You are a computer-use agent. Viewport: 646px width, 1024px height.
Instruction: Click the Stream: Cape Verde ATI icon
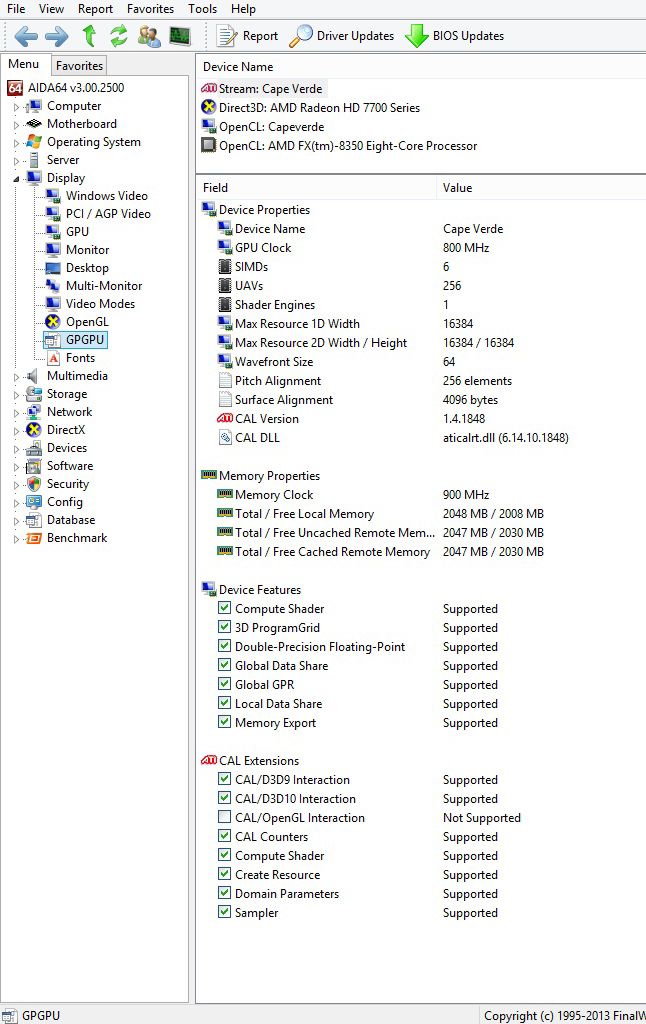point(209,88)
